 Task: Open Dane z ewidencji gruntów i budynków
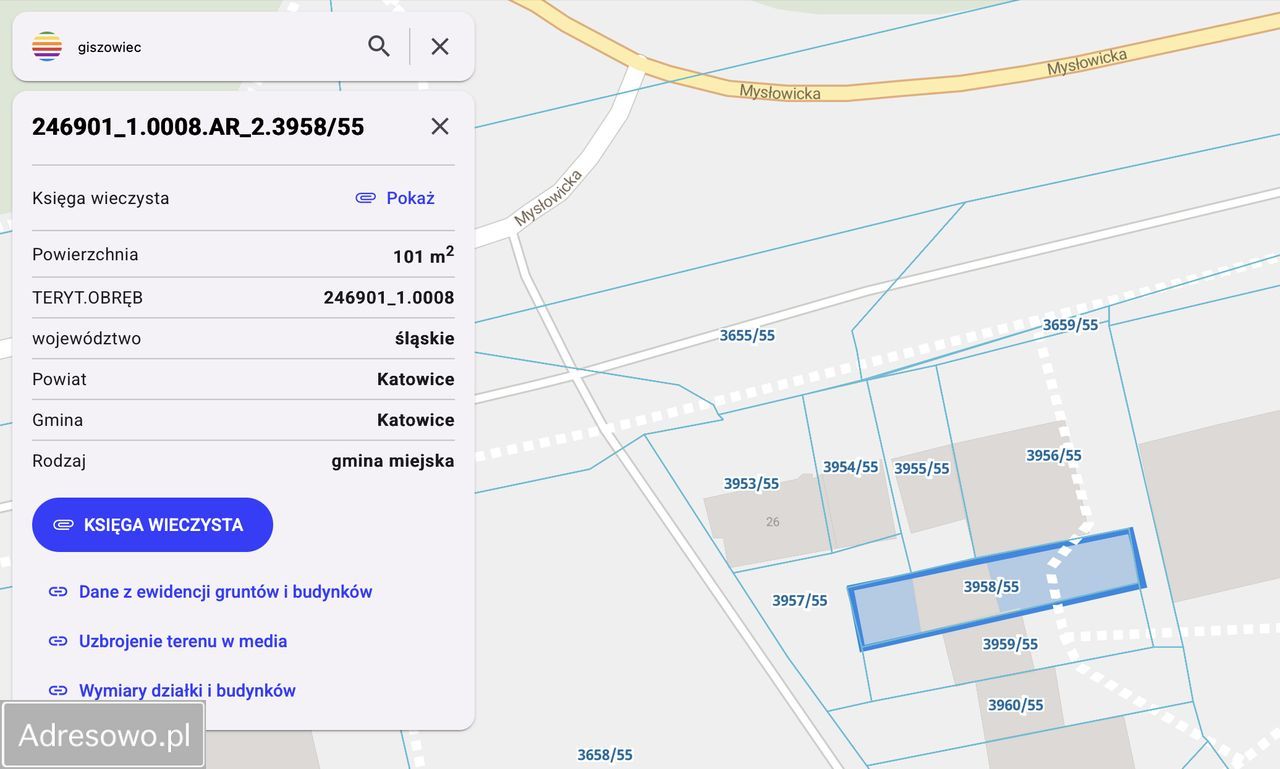226,591
